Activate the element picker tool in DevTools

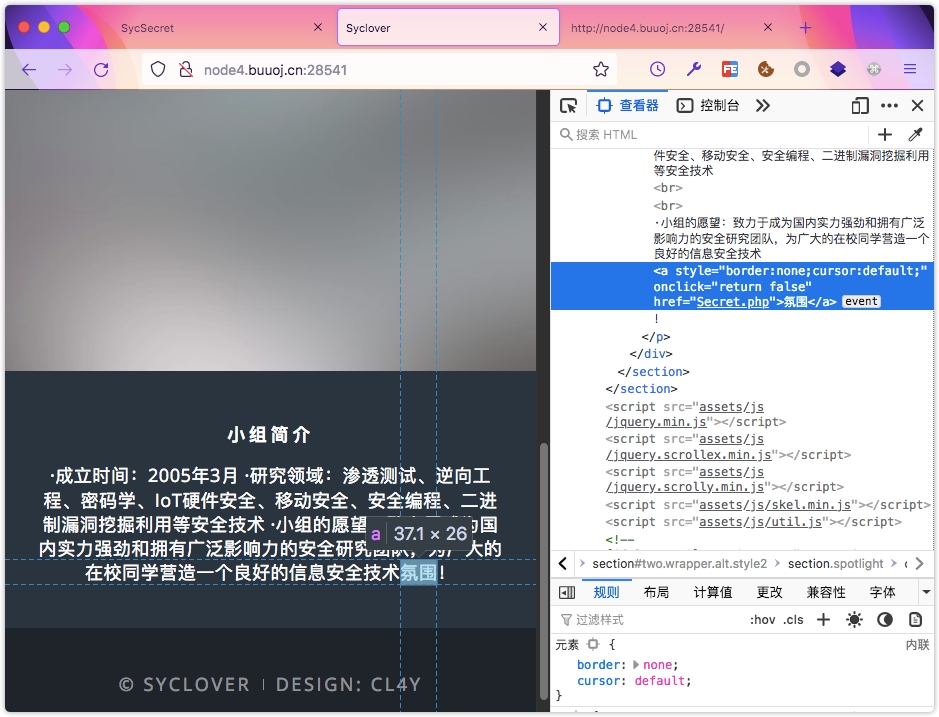tap(568, 106)
